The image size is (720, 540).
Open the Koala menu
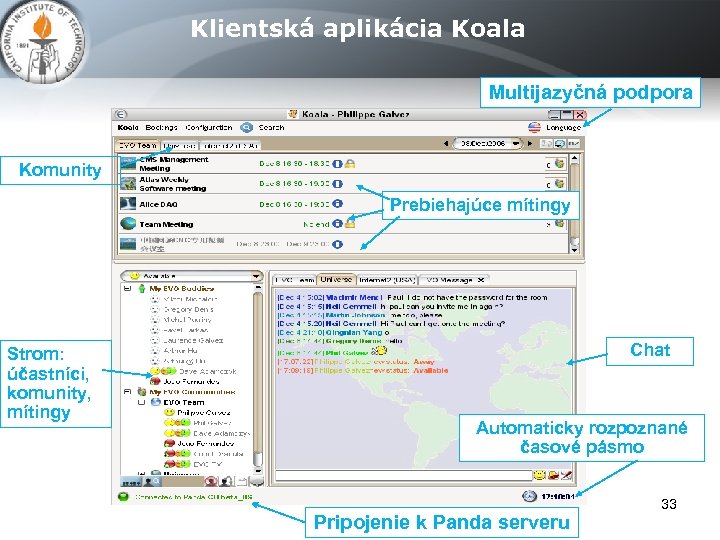[x=128, y=128]
